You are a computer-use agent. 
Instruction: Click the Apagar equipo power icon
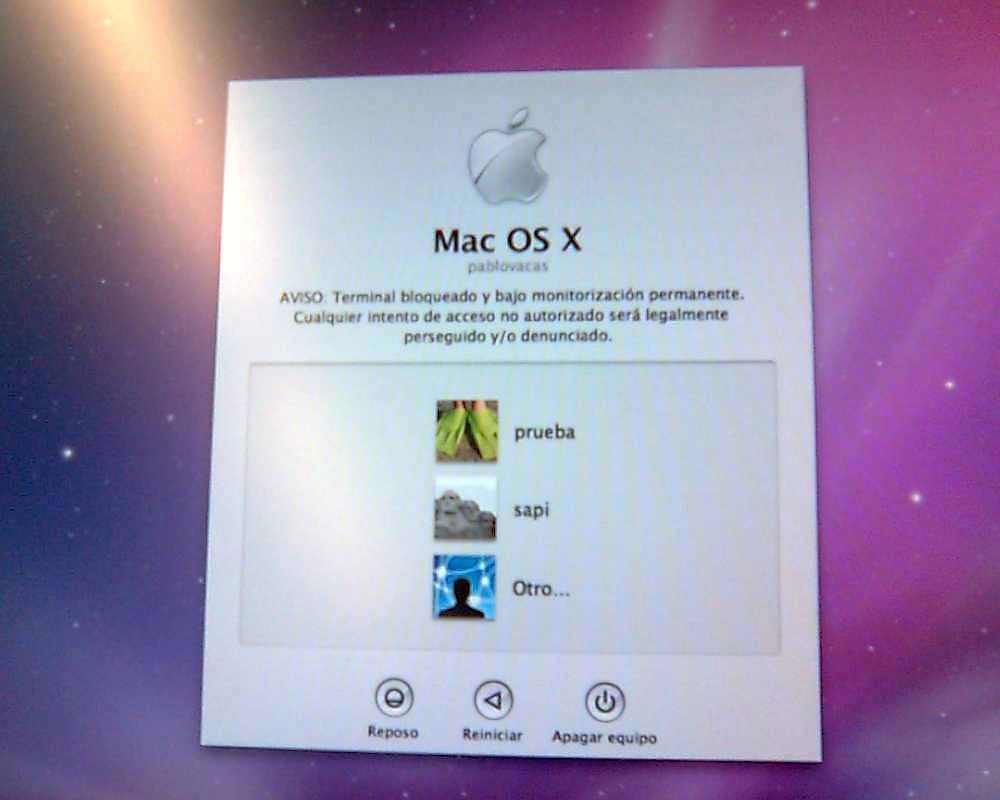[x=605, y=702]
